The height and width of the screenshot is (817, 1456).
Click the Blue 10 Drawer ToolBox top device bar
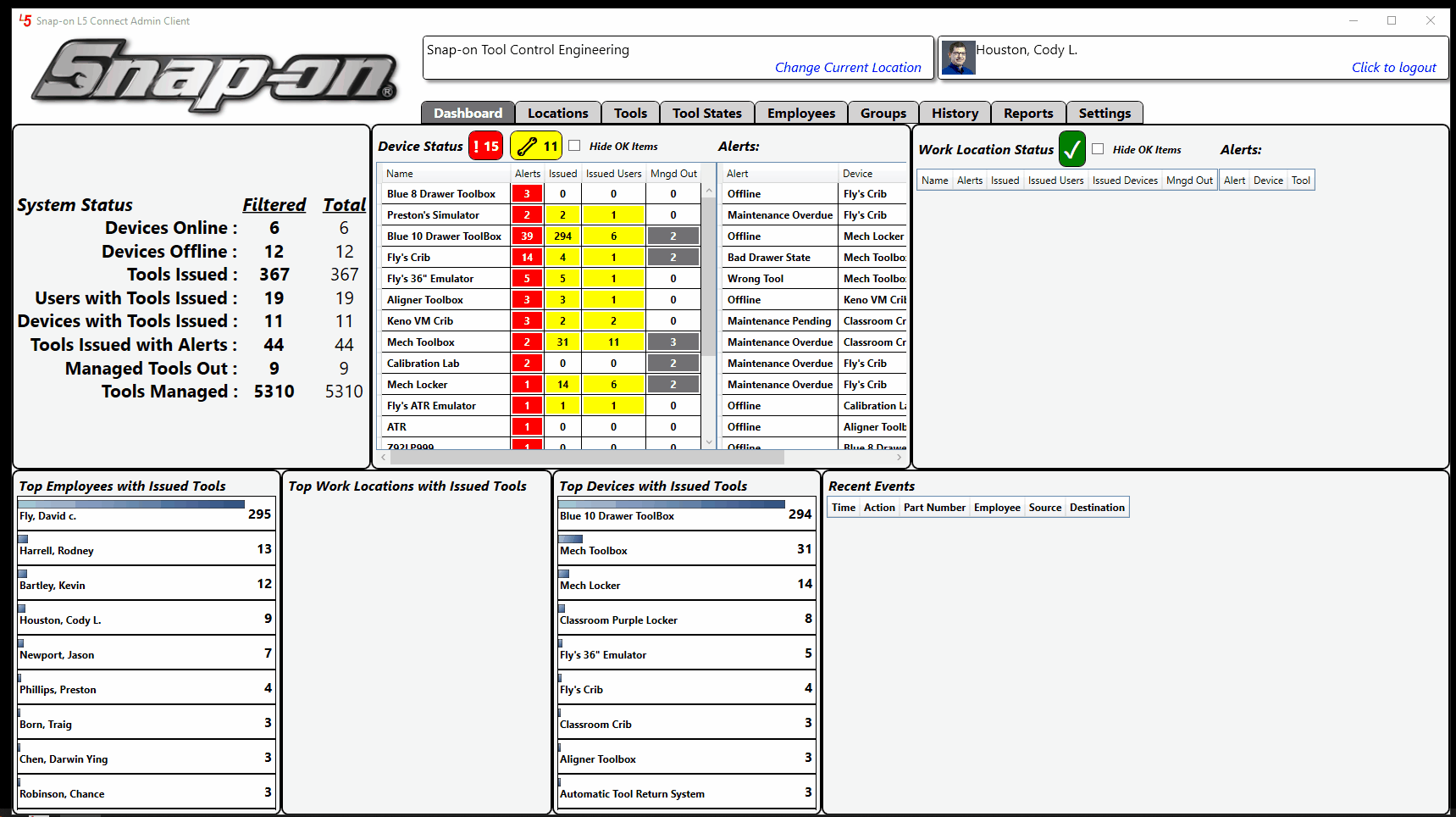[672, 504]
